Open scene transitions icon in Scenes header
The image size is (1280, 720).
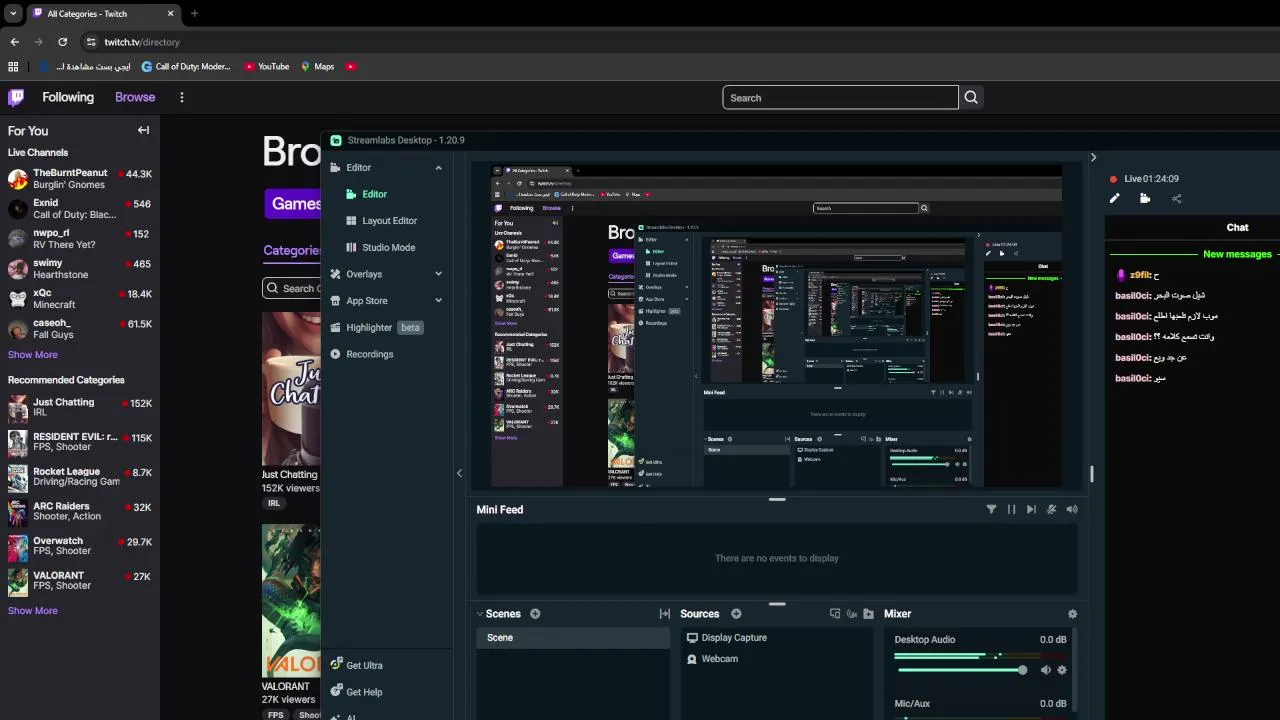(664, 614)
